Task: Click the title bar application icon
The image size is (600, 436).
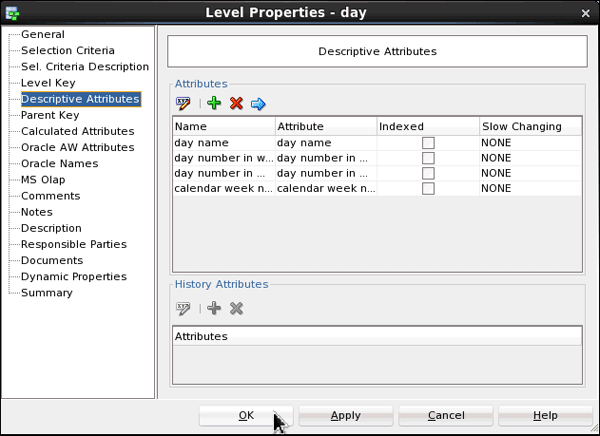Action: pos(12,13)
